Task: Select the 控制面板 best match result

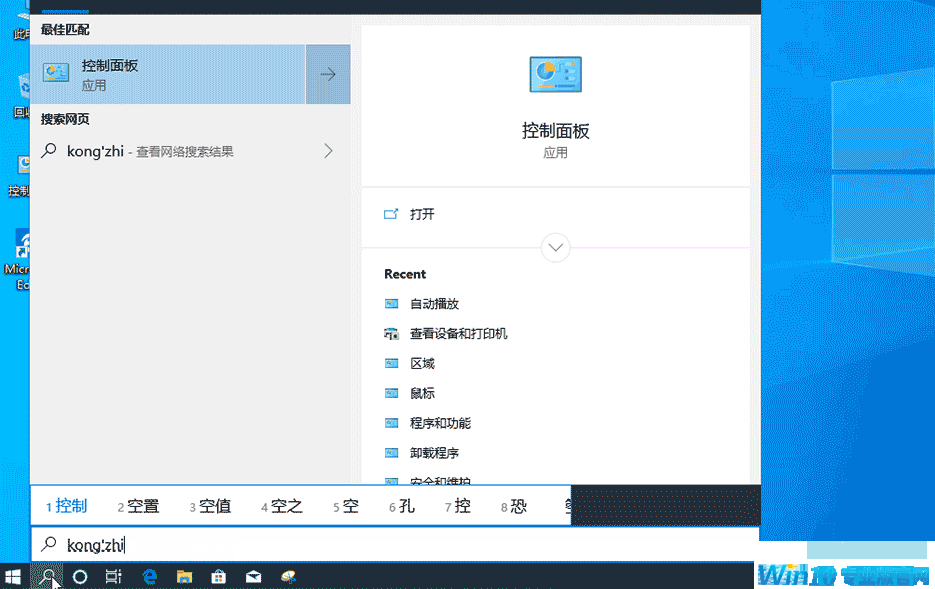Action: (168, 75)
